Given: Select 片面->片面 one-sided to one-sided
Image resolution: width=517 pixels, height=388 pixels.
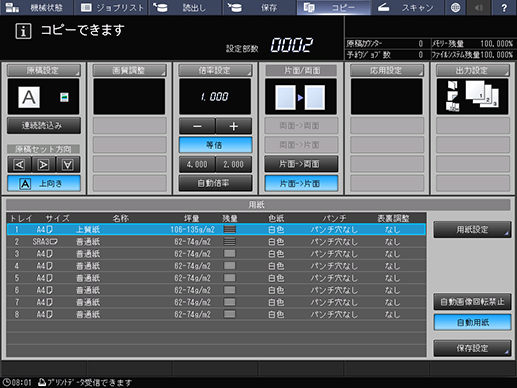Looking at the screenshot, I should (x=301, y=183).
